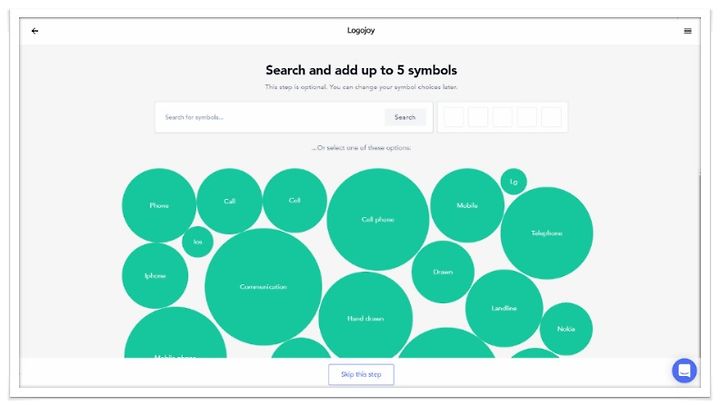Click the last empty symbol slot
The width and height of the screenshot is (720, 406).
coord(551,117)
